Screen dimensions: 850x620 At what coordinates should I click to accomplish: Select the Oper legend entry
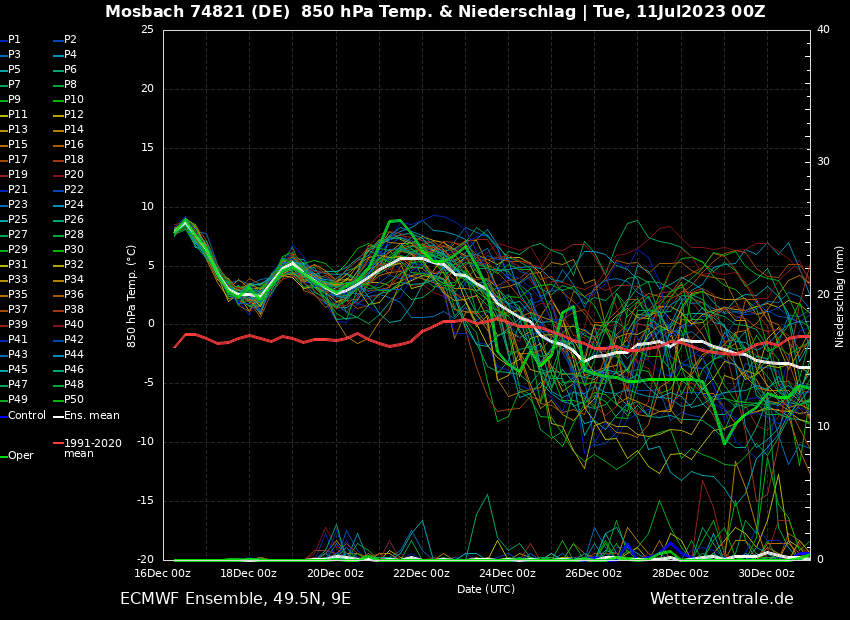click(x=21, y=456)
